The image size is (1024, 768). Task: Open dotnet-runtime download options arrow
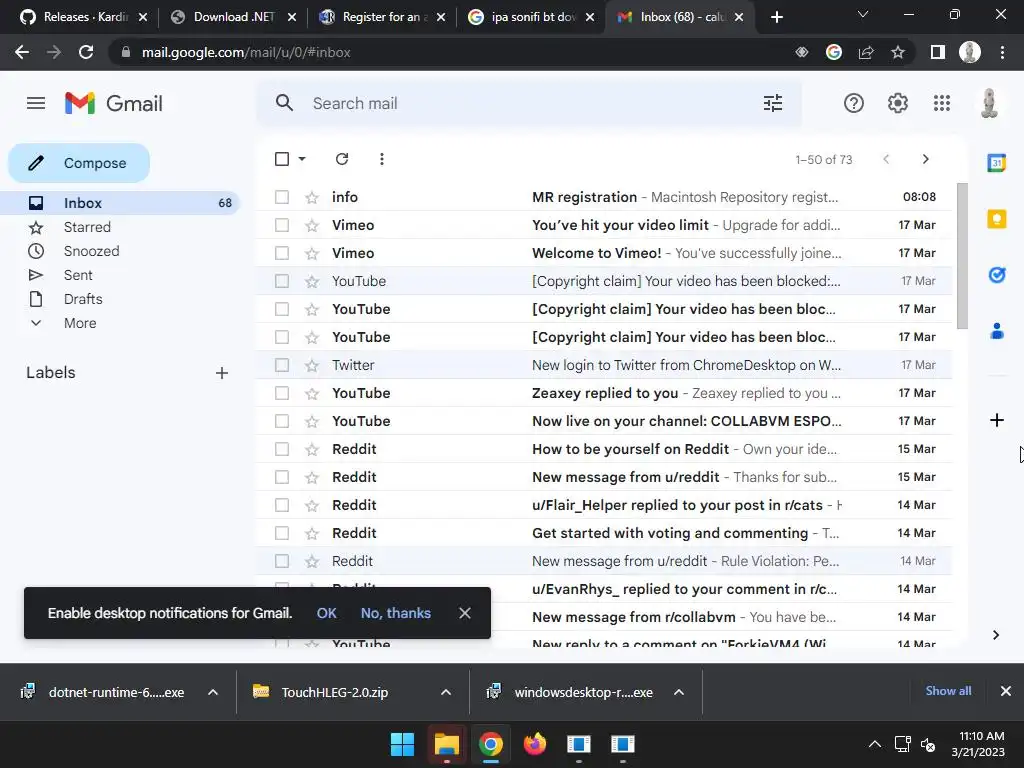pyautogui.click(x=213, y=692)
